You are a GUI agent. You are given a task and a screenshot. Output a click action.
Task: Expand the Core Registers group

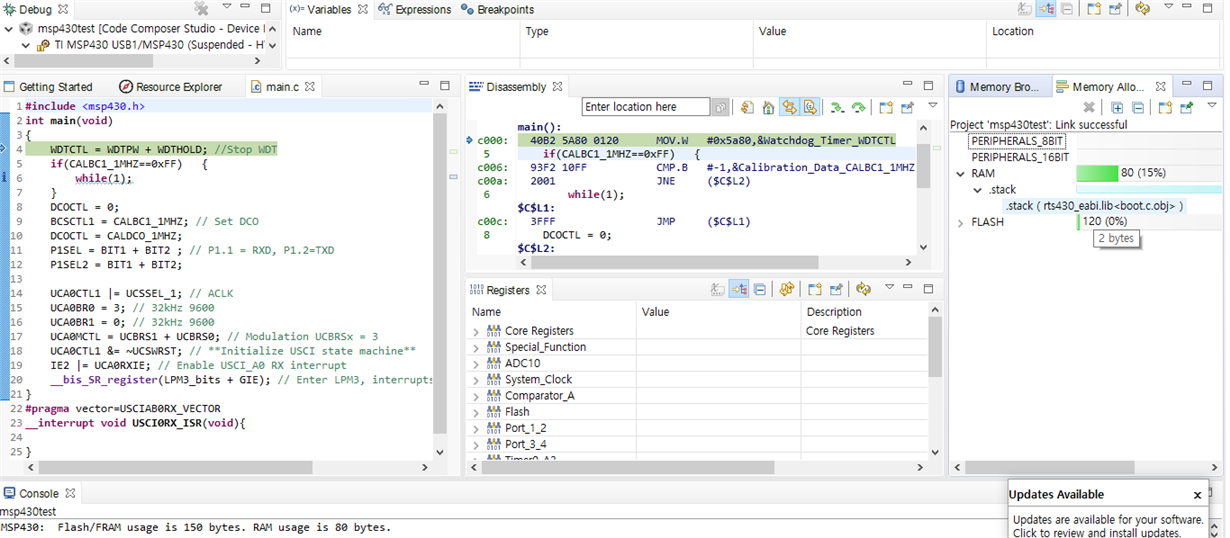(476, 331)
